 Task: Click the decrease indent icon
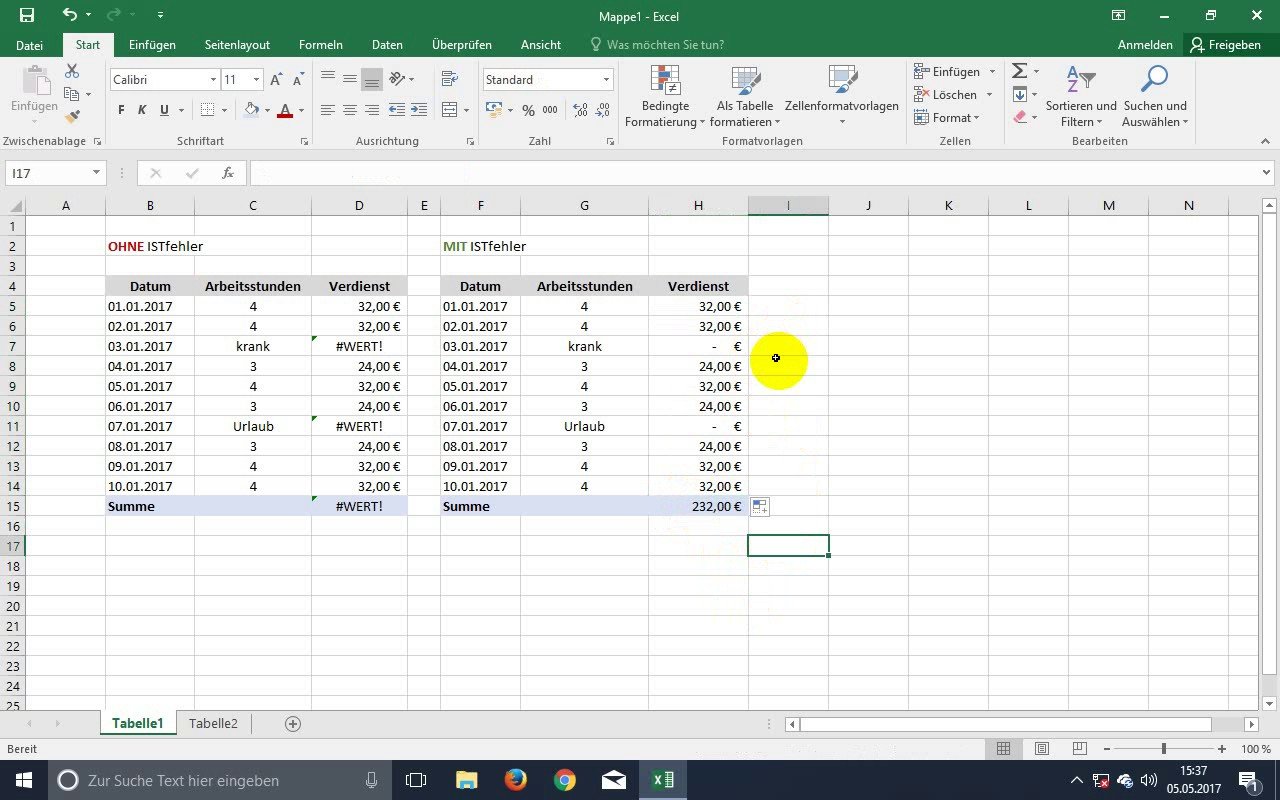397,110
